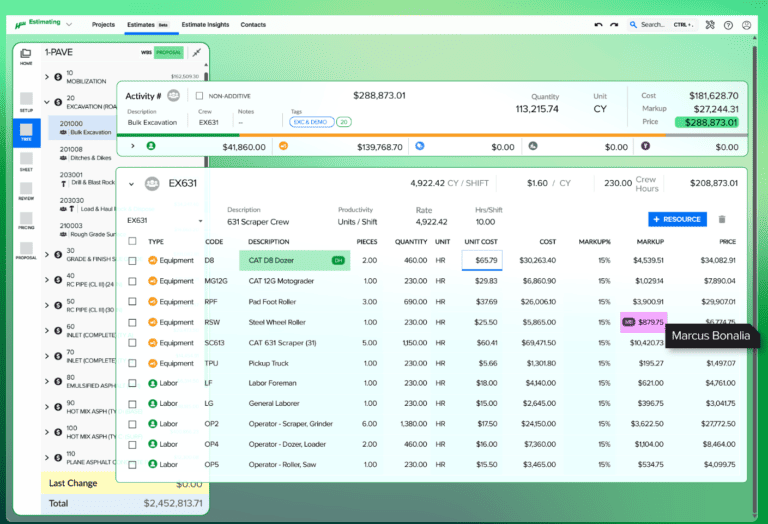
Task: Edit the $65.79 unit cost field
Action: point(483,260)
